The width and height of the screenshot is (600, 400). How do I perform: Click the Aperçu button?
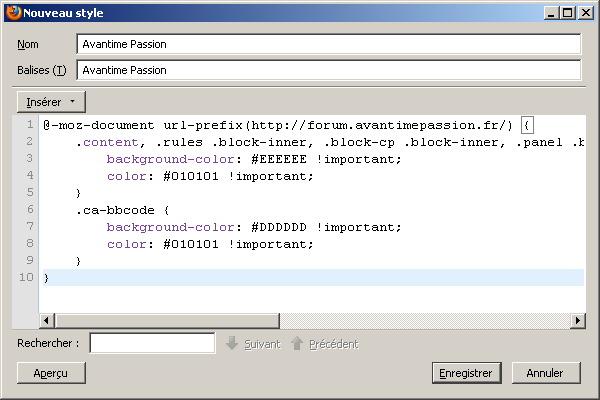click(x=51, y=373)
